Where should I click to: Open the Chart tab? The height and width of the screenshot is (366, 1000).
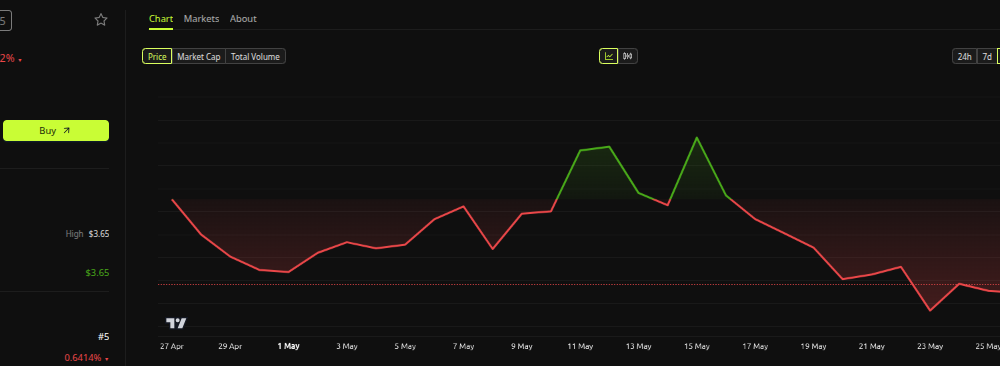[x=161, y=18]
